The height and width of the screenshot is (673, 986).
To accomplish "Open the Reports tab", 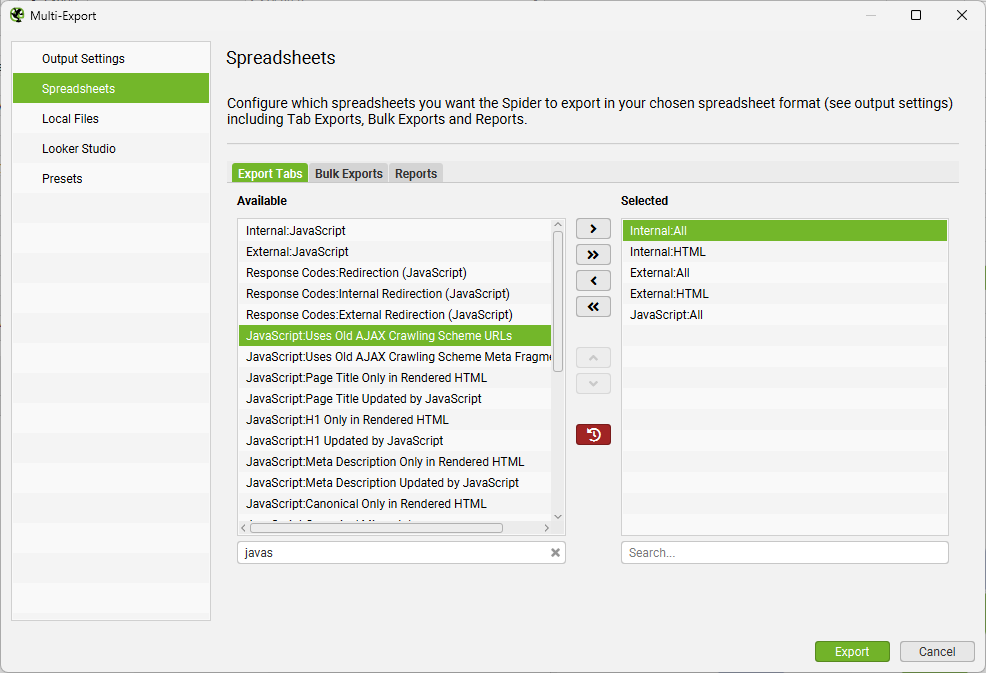I will pos(416,173).
